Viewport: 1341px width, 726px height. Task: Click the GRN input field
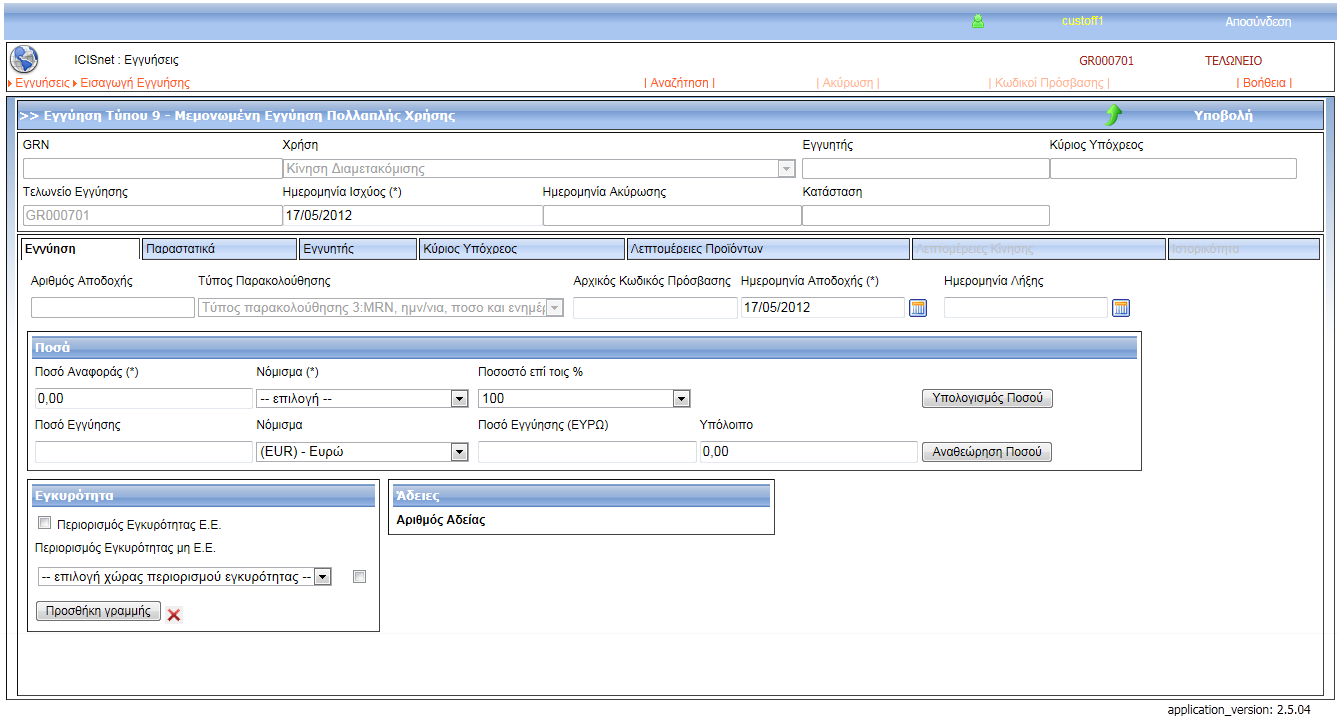pos(153,168)
